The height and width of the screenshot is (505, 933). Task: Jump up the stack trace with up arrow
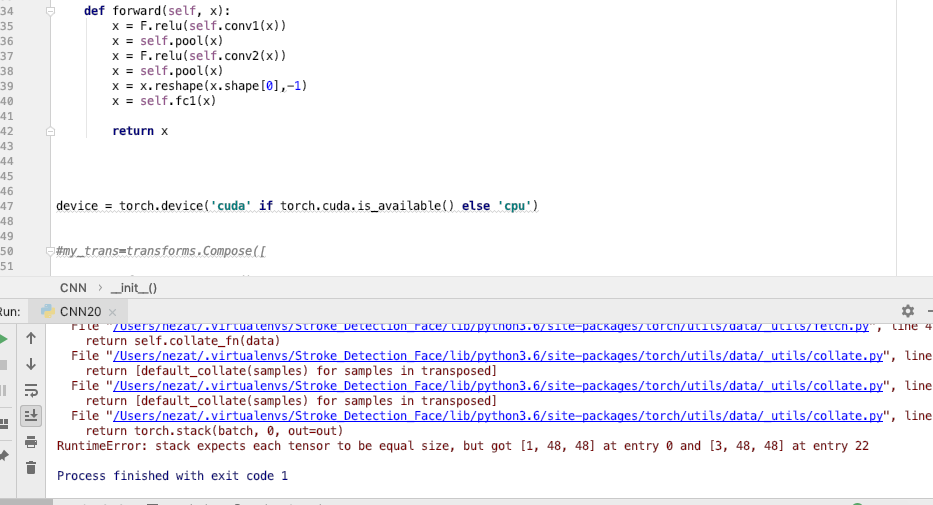click(x=31, y=338)
